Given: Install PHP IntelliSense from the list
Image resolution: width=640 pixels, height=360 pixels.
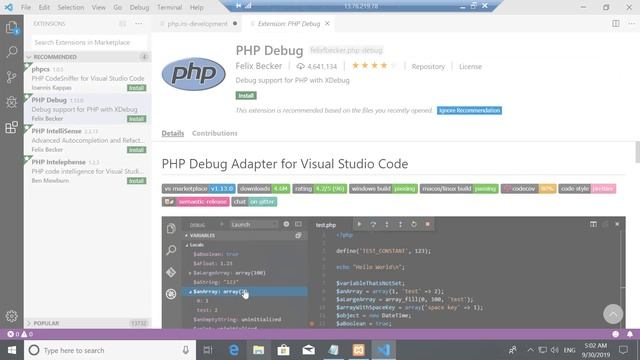Looking at the screenshot, I should point(136,150).
